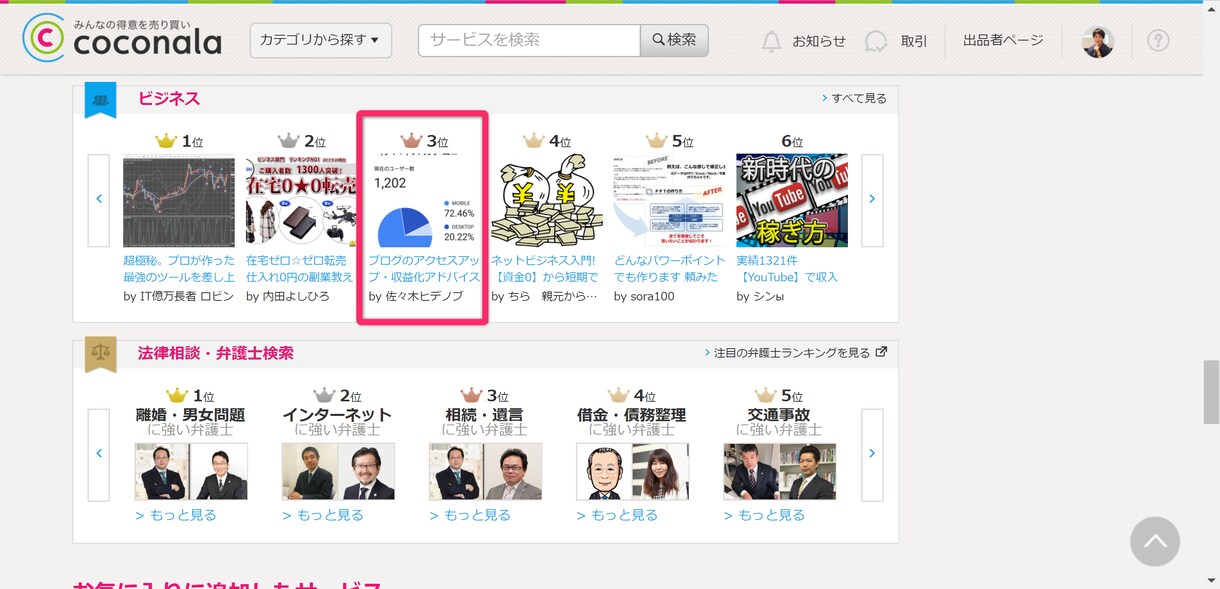Click lawyer photos under 離婚・男女問題
Viewport: 1220px width, 589px height.
click(191, 471)
